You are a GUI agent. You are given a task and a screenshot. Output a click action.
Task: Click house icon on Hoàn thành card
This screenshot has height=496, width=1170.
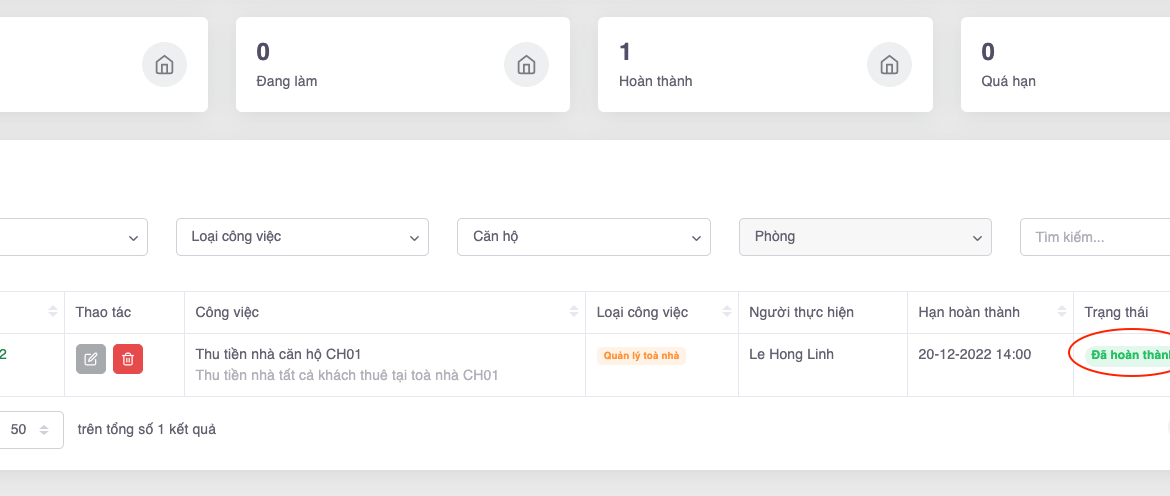pos(888,65)
